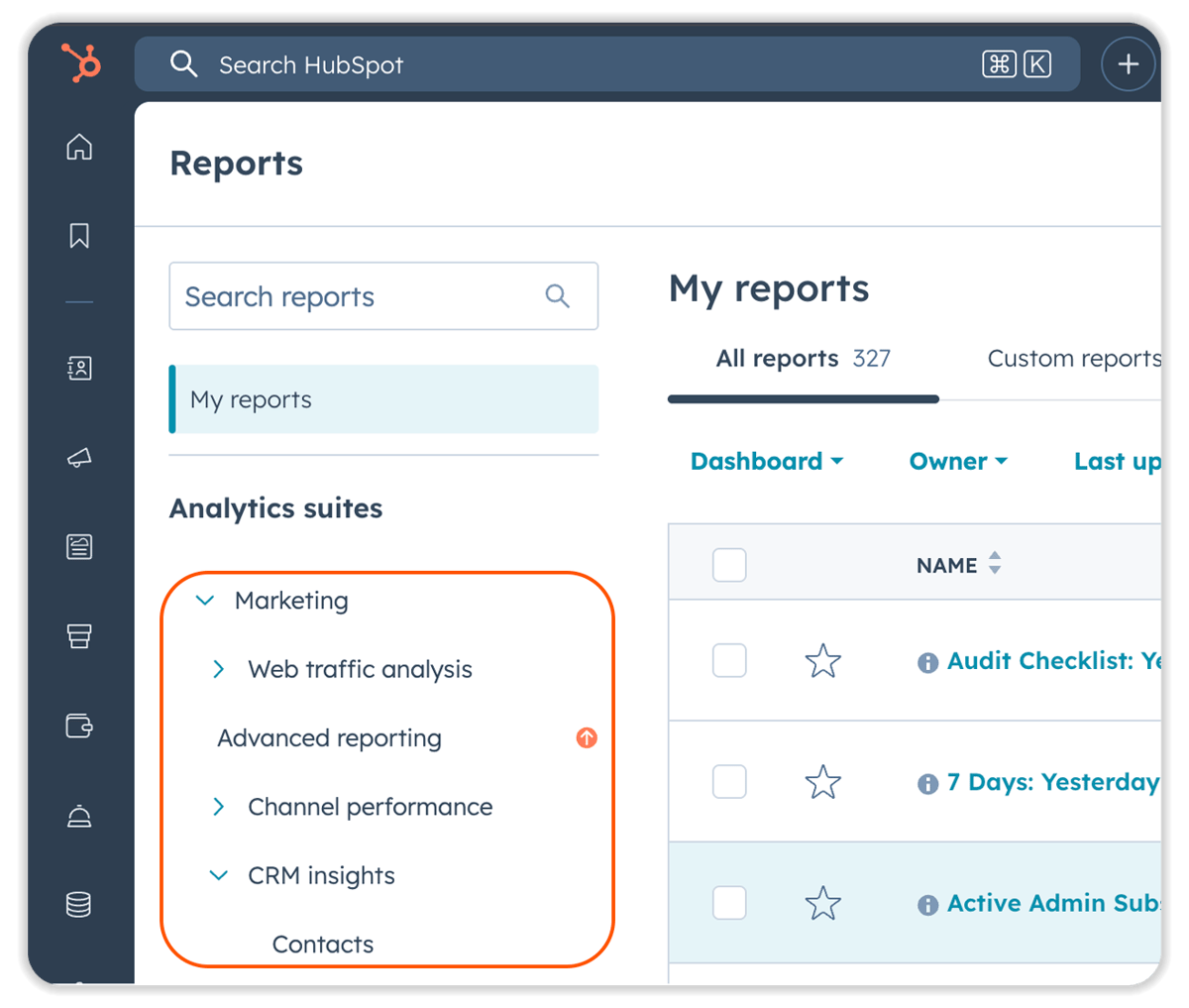Click the Advanced reporting upgrade arrow icon
Image resolution: width=1189 pixels, height=1008 pixels.
(x=587, y=737)
